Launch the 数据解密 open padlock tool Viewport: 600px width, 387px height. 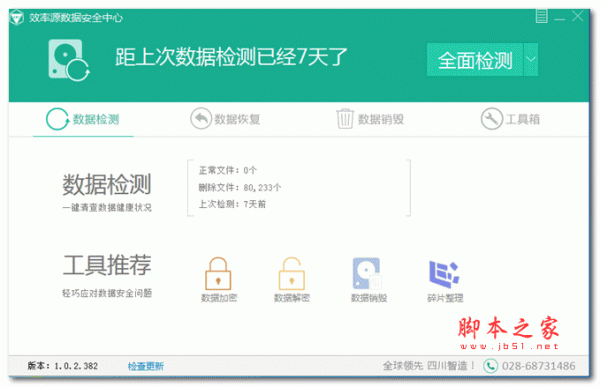pyautogui.click(x=292, y=279)
